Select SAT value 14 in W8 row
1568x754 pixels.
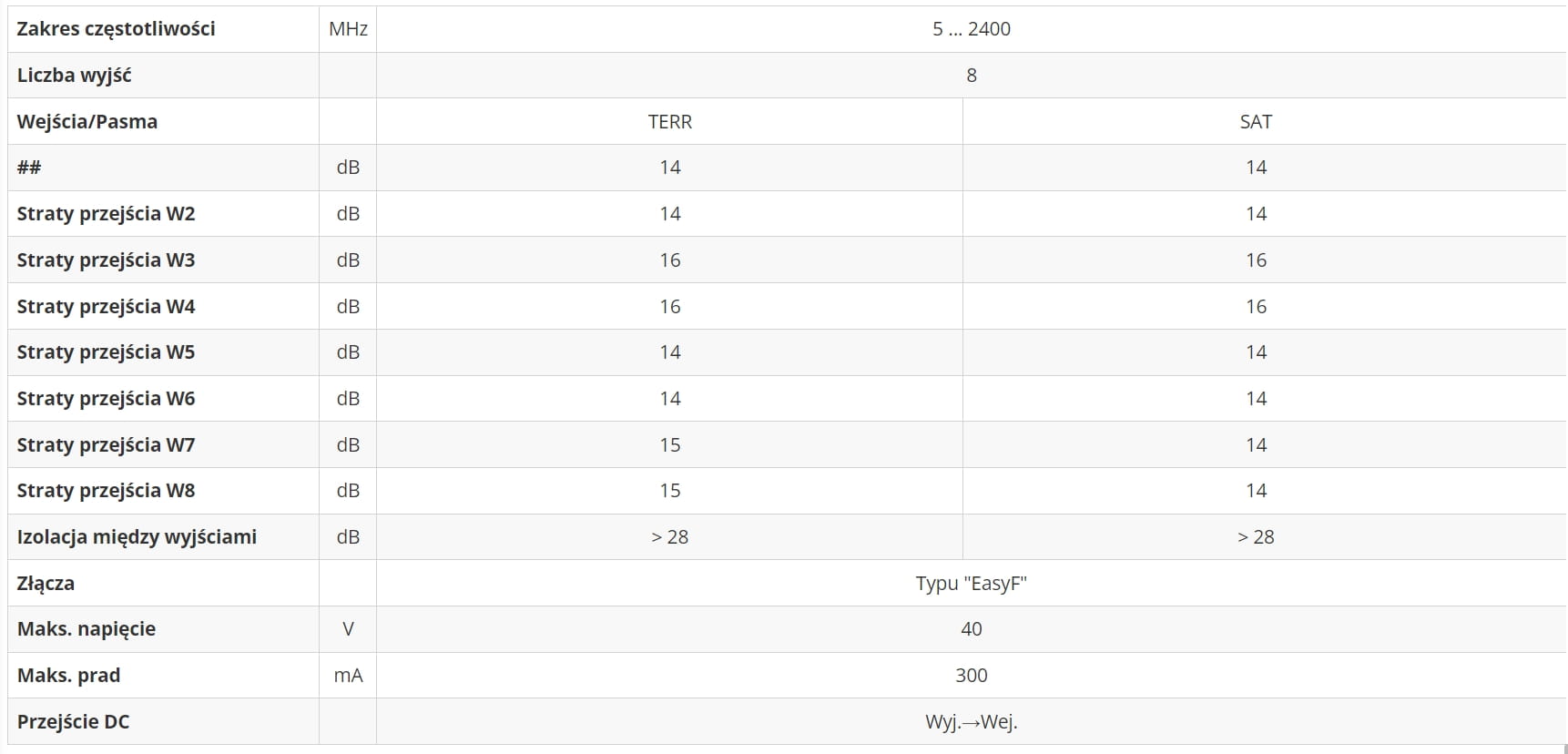point(1256,491)
